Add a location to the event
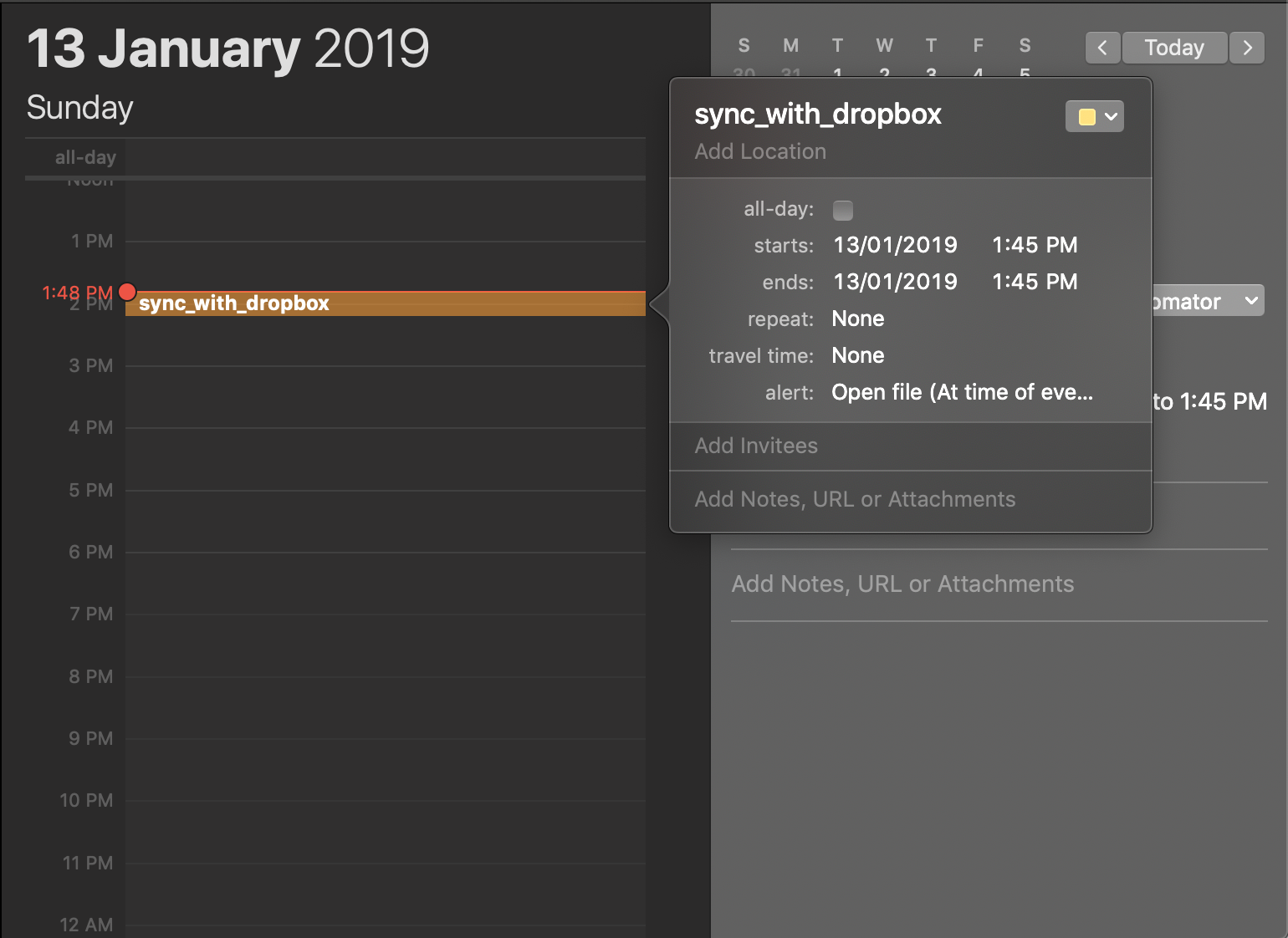The height and width of the screenshot is (938, 1288). click(x=760, y=151)
